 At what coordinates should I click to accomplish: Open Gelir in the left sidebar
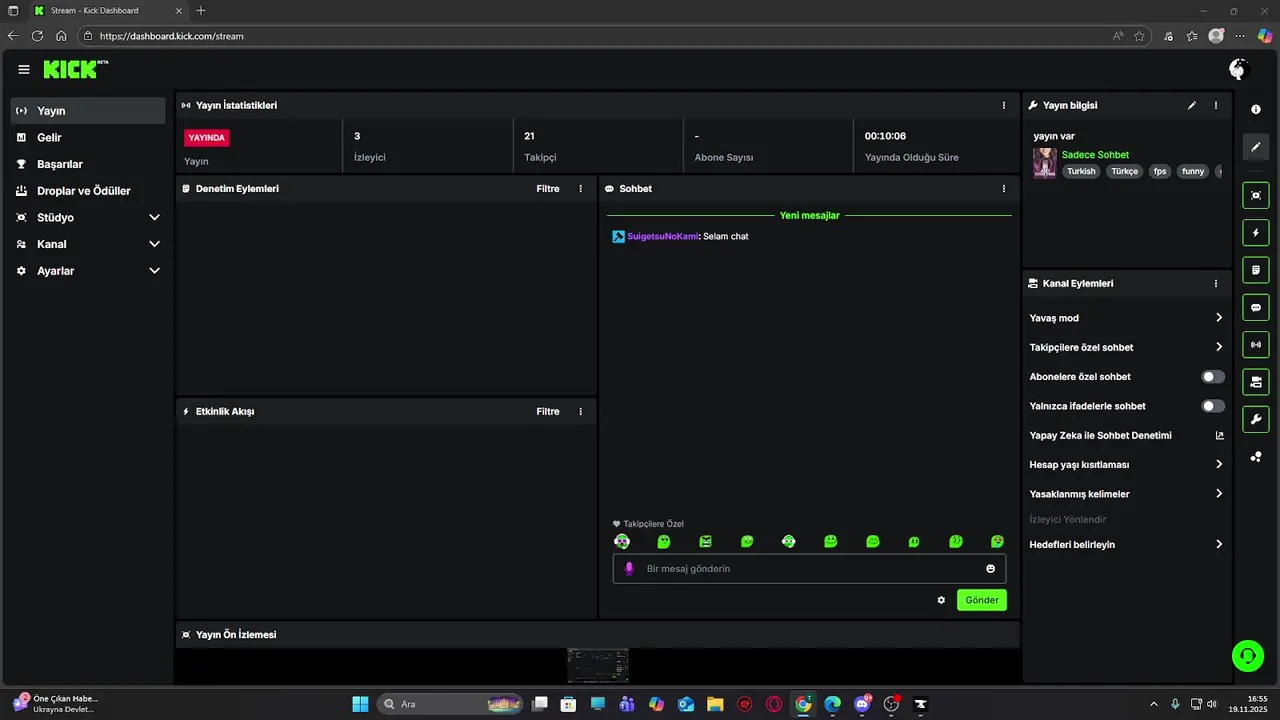88,138
